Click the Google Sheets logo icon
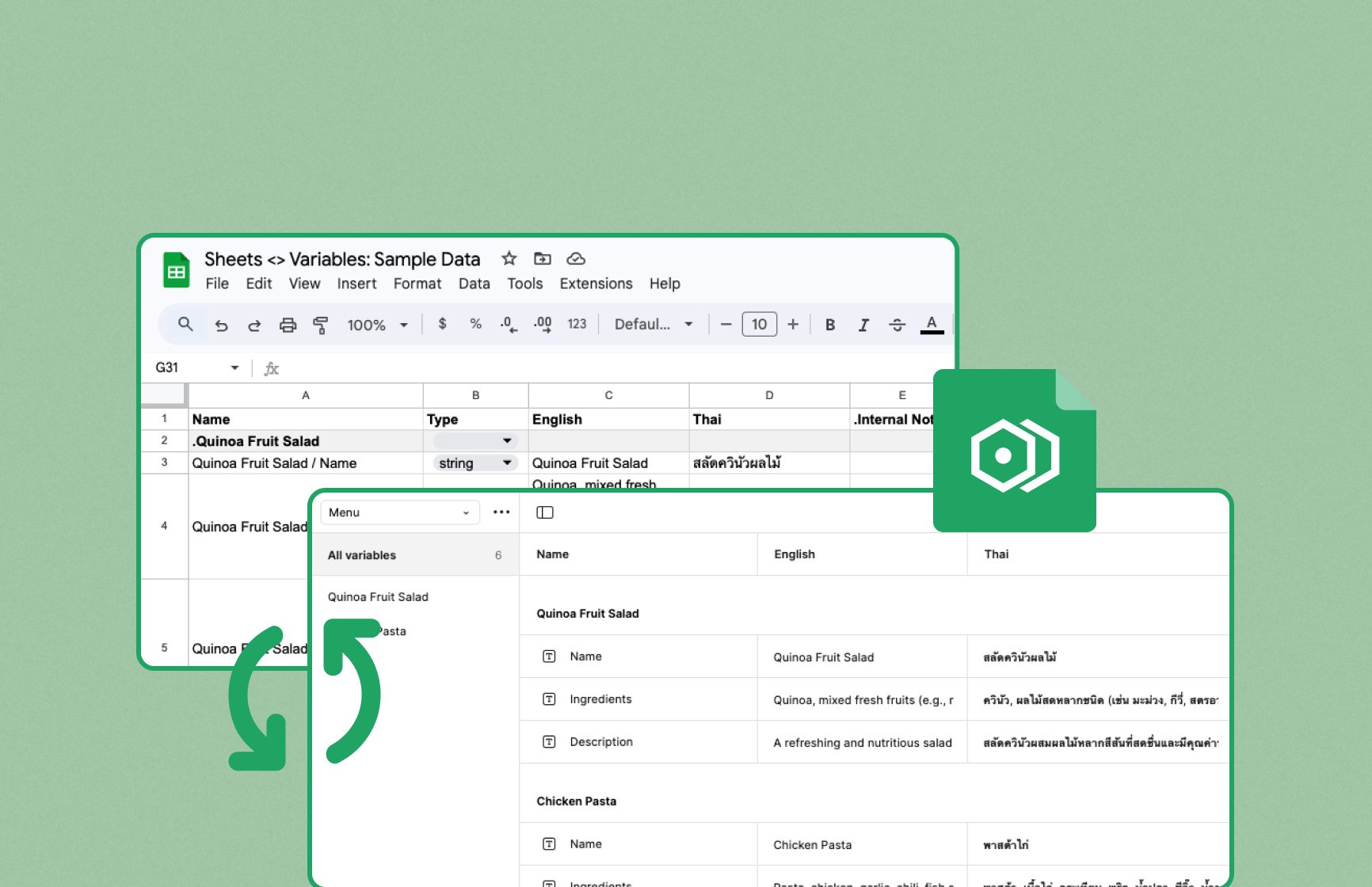 click(x=176, y=270)
